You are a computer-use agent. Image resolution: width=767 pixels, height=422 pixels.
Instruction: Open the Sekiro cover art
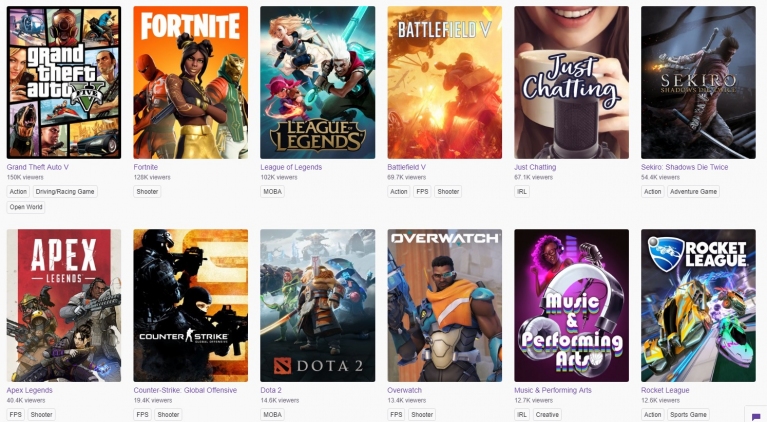coord(699,82)
